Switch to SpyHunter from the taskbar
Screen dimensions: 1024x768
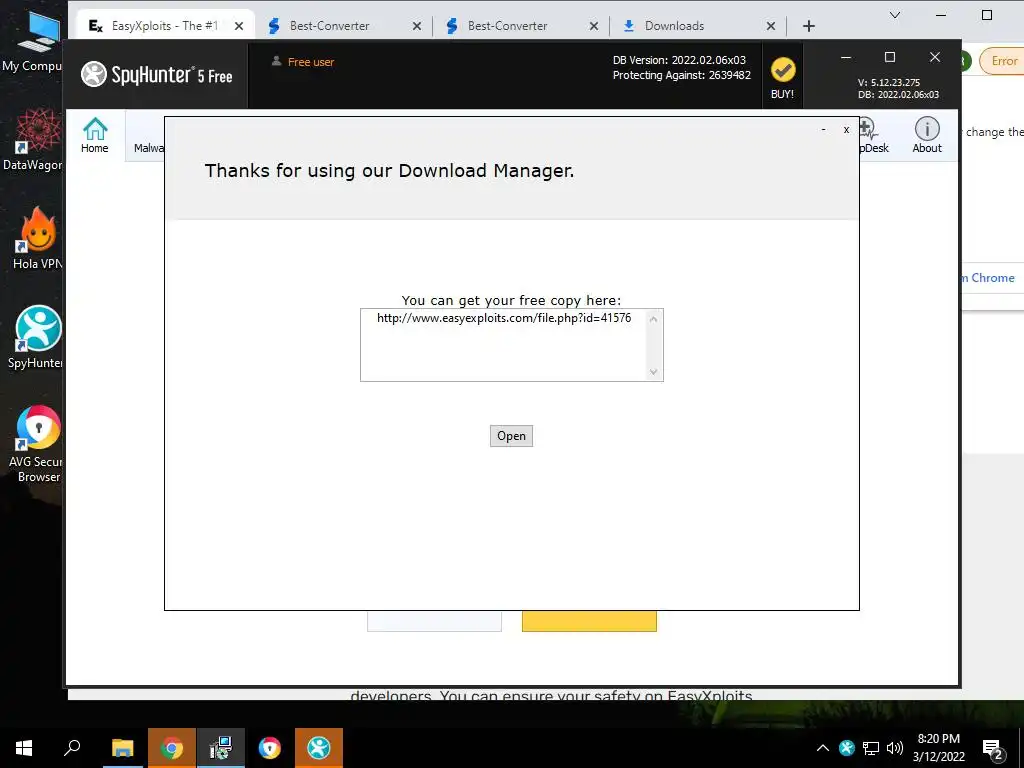click(x=319, y=748)
